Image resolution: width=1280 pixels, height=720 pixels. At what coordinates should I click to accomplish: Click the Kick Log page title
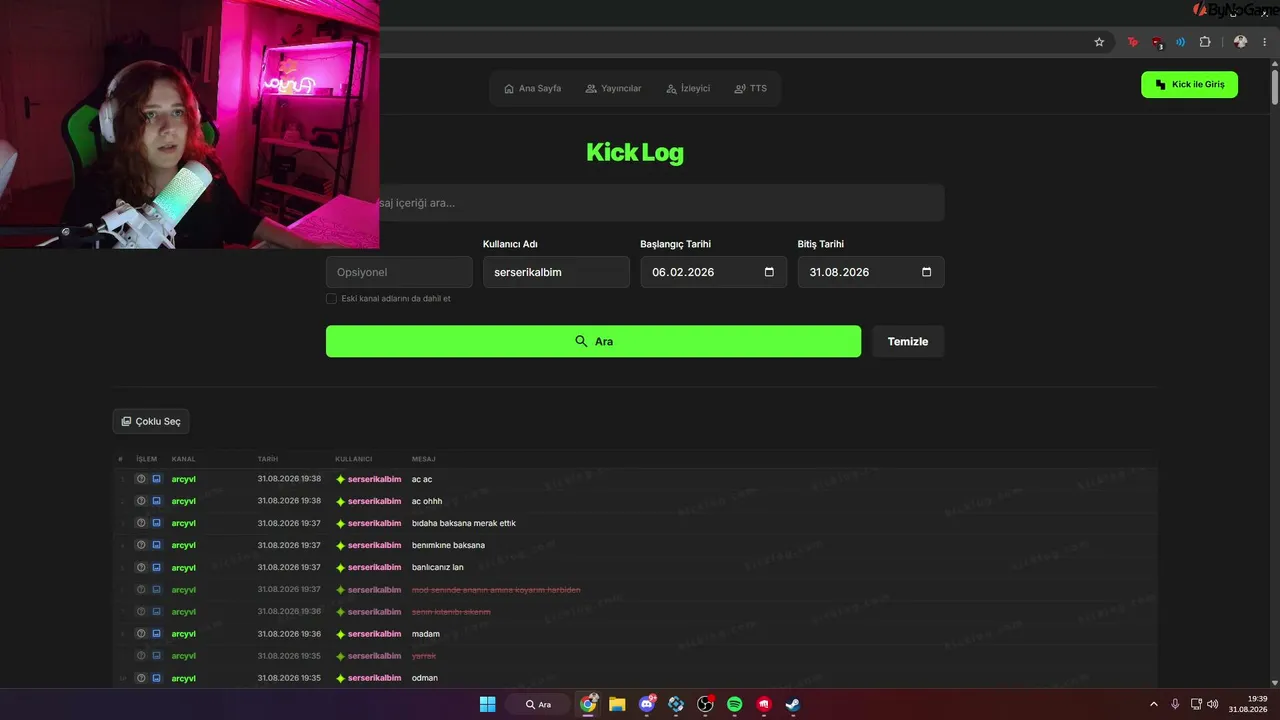(x=635, y=152)
